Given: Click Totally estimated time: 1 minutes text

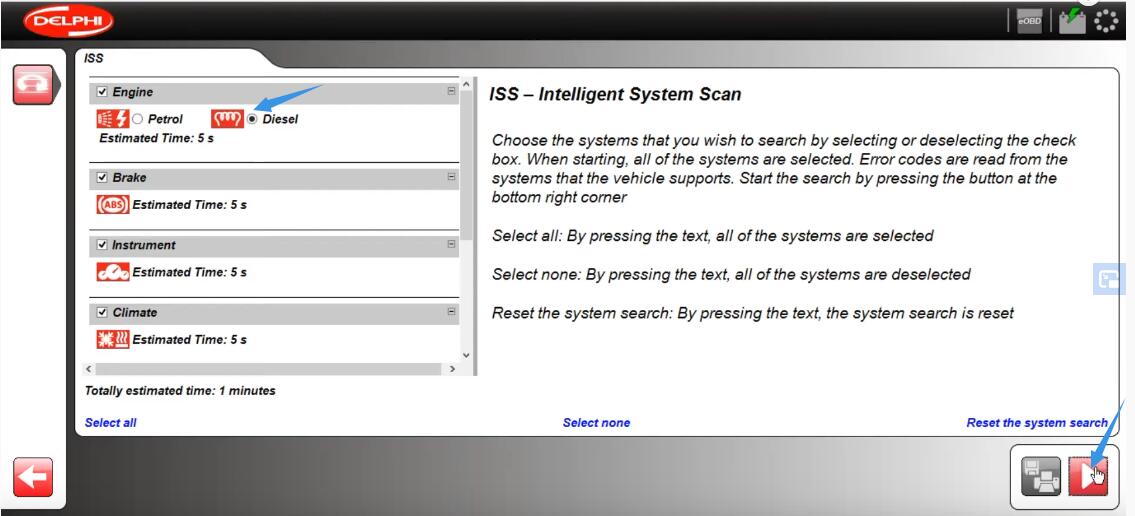Looking at the screenshot, I should coord(180,391).
